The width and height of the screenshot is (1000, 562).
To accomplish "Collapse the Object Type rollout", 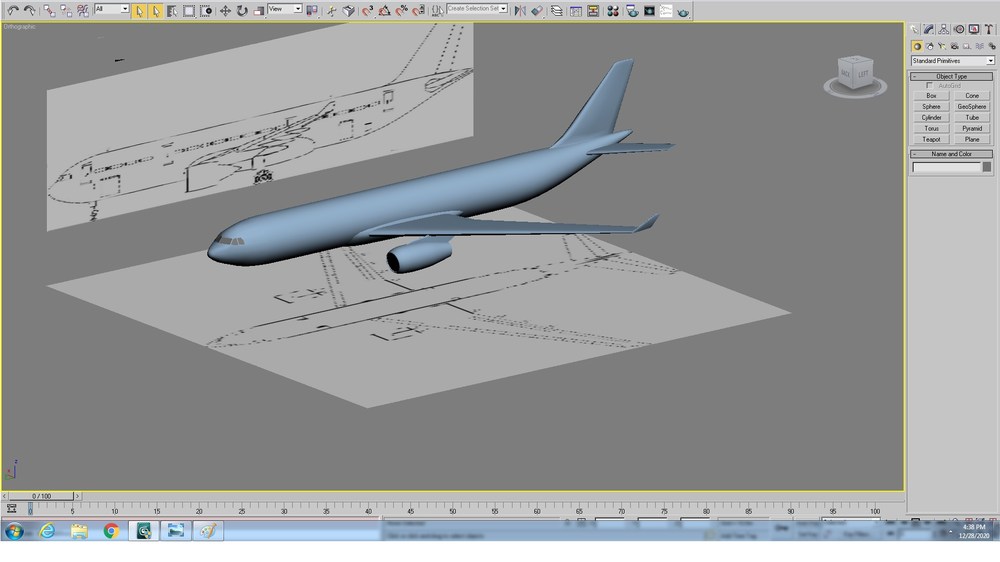I will tap(951, 76).
